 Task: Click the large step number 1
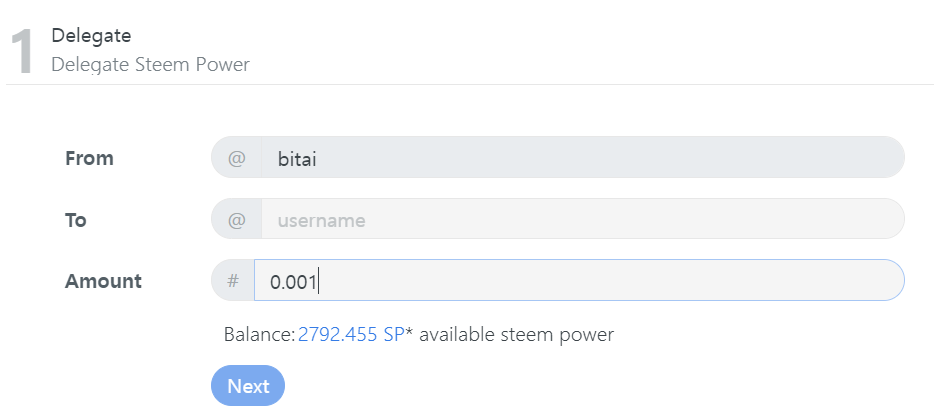[24, 52]
